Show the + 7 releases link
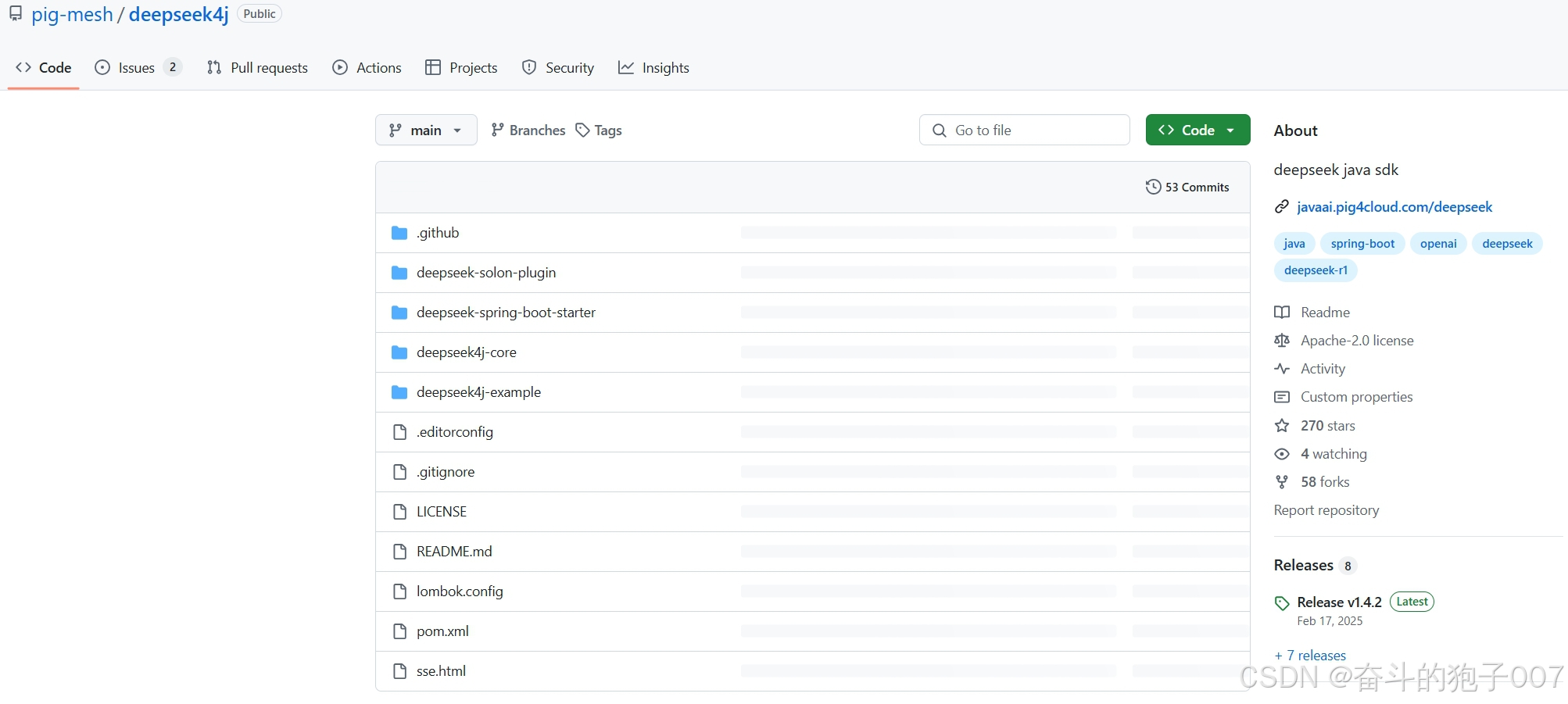Viewport: 1568px width, 704px height. tap(1310, 656)
